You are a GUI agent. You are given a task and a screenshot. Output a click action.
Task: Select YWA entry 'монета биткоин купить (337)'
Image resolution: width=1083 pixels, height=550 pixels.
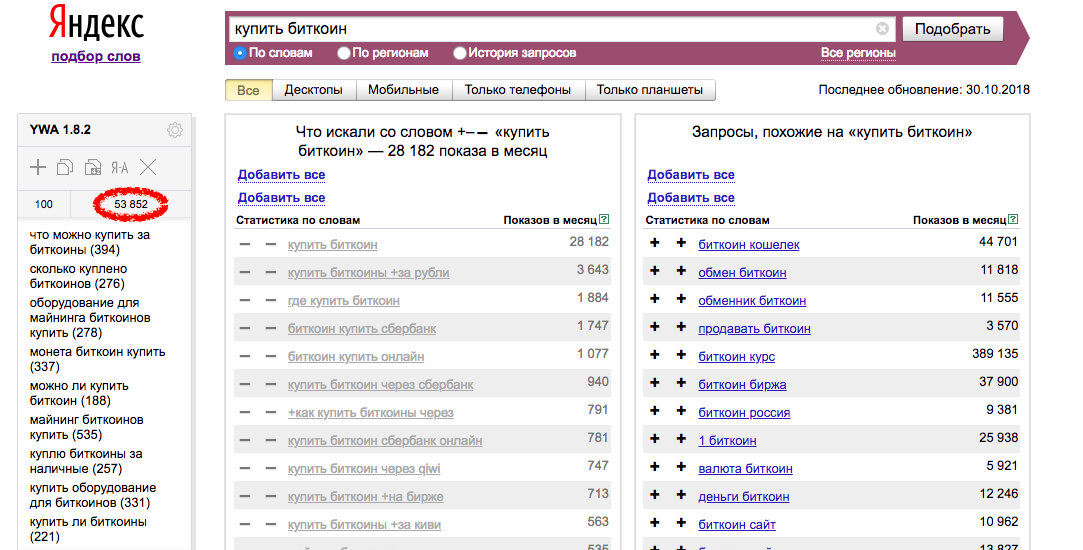[97, 359]
